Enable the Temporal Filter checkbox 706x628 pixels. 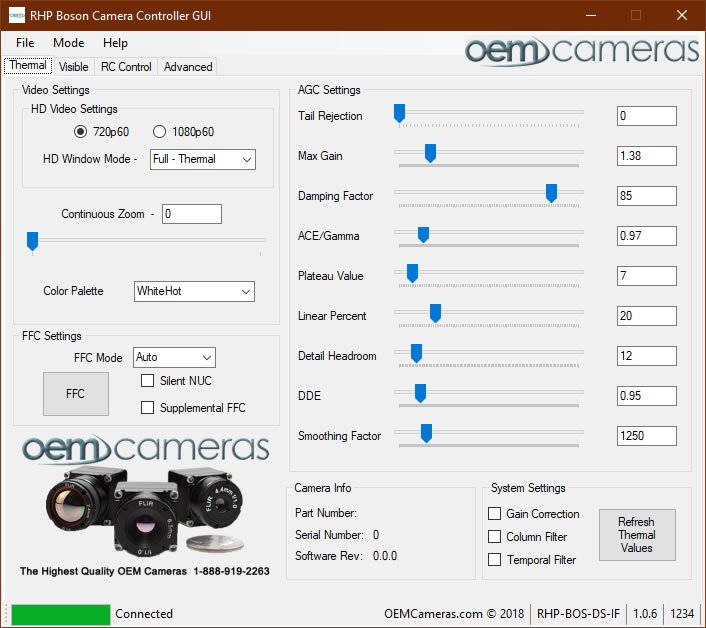494,560
